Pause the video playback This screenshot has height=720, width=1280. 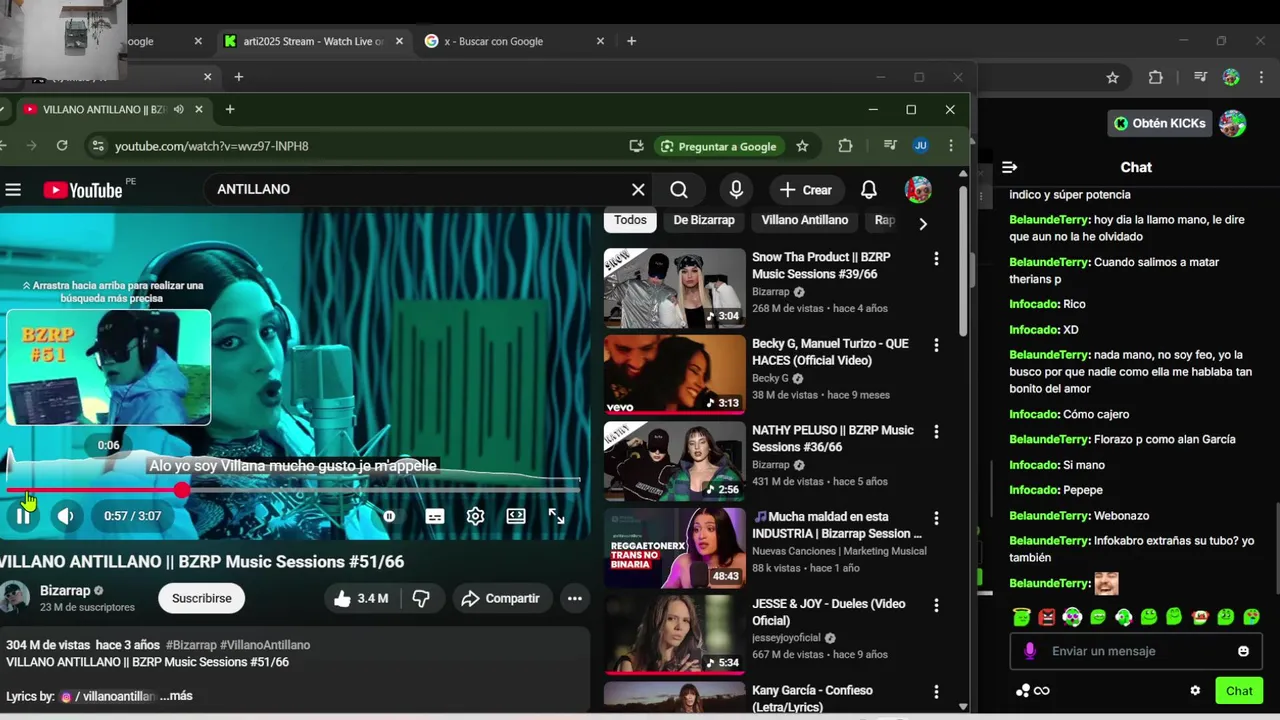[x=23, y=516]
